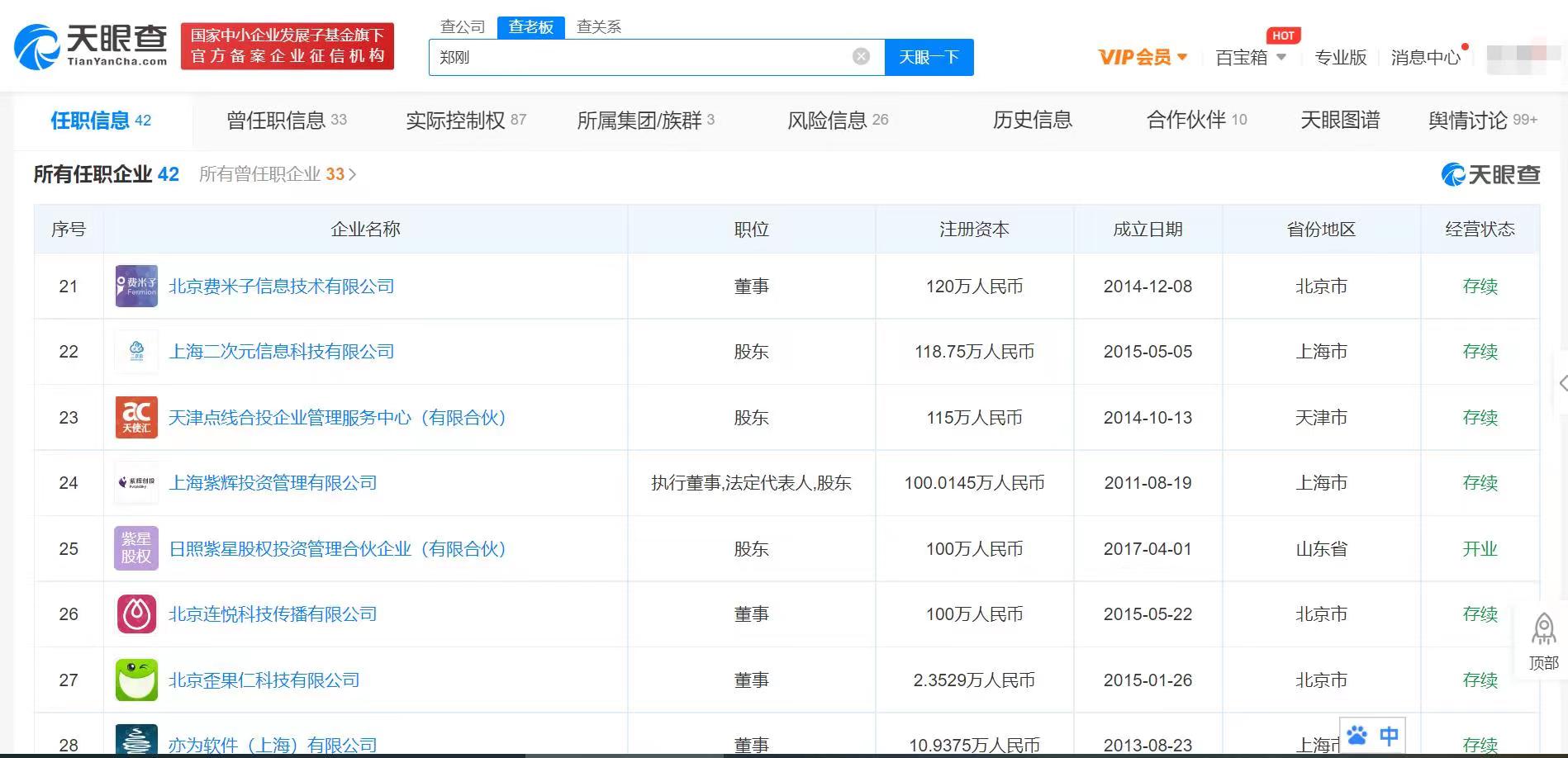Open the 实际控制权 87 tab
Image resolution: width=1568 pixels, height=758 pixels.
click(466, 121)
